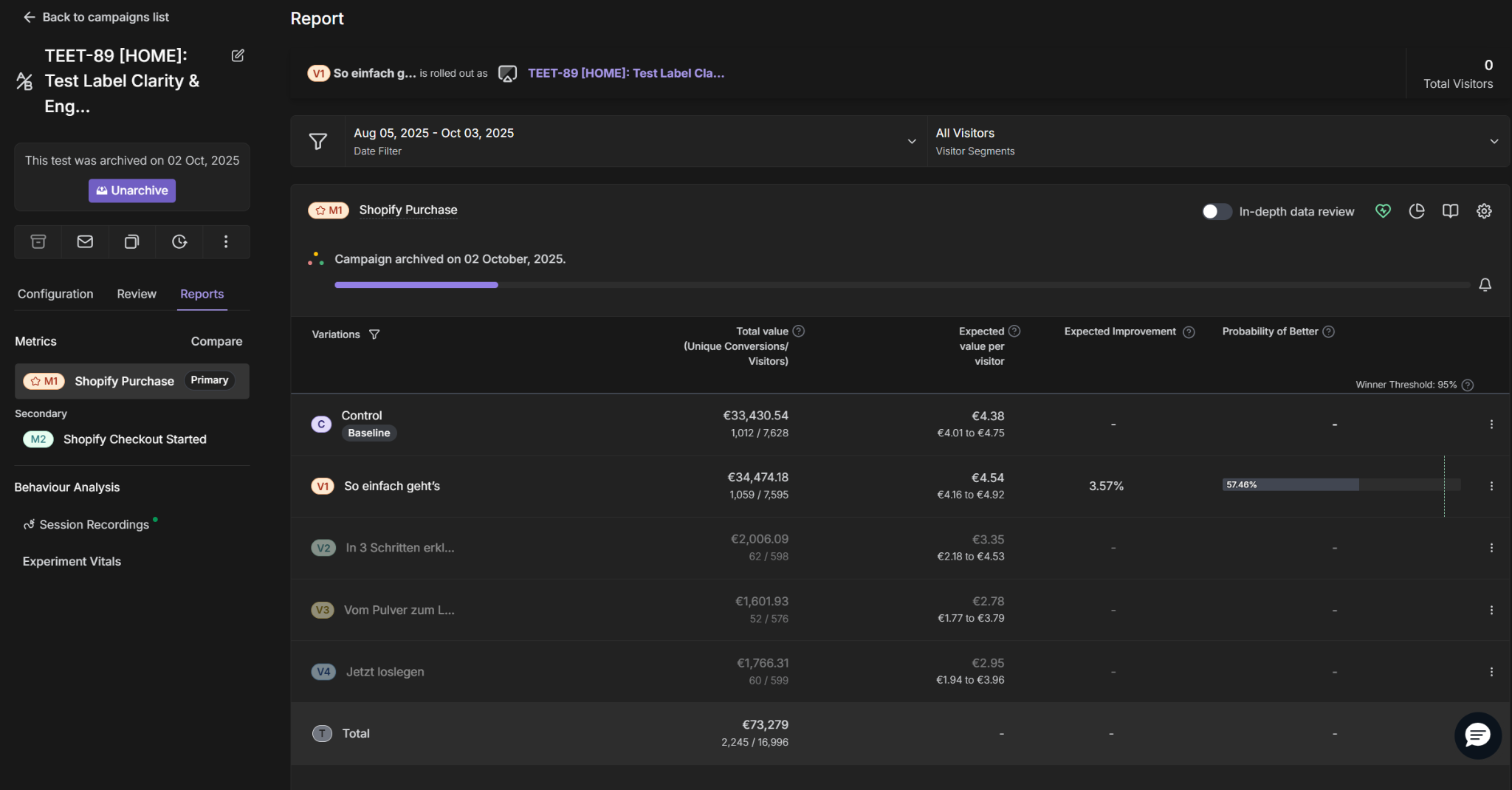Open the Variations filter funnel
The width and height of the screenshot is (1512, 790).
coord(374,334)
